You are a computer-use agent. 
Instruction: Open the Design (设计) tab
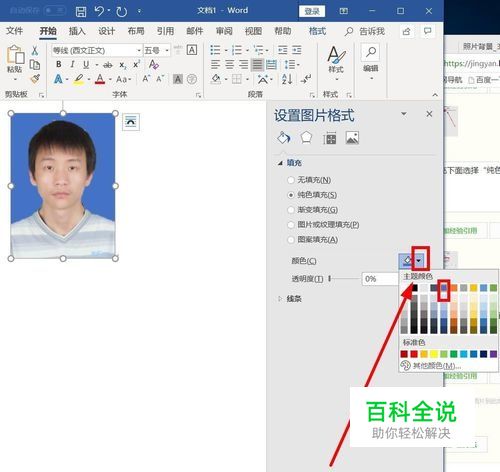106,31
